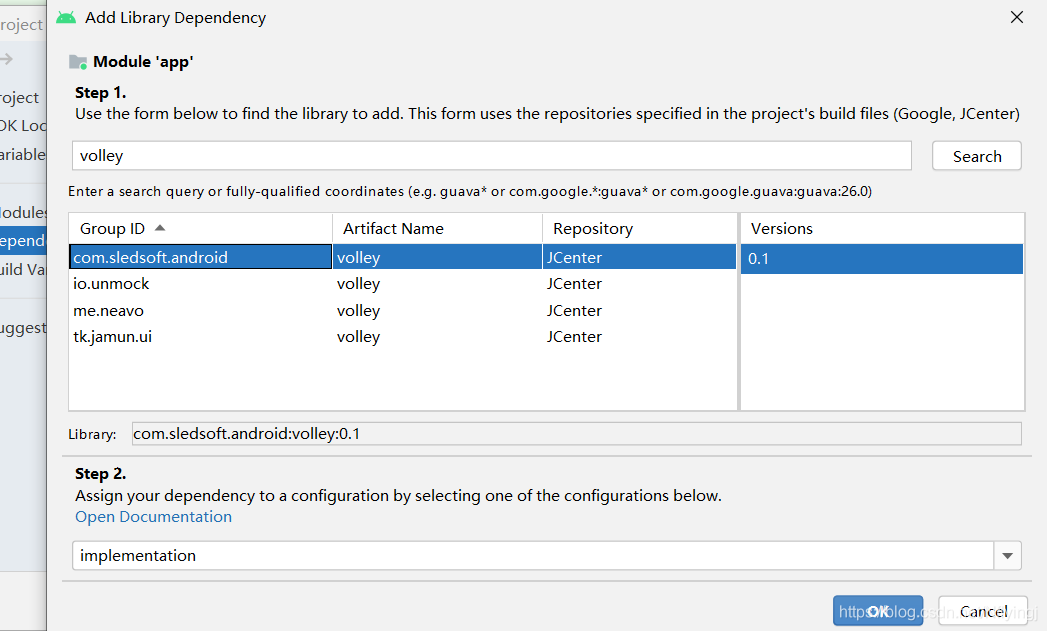The image size is (1047, 631).
Task: Click the Search button
Action: 976,156
